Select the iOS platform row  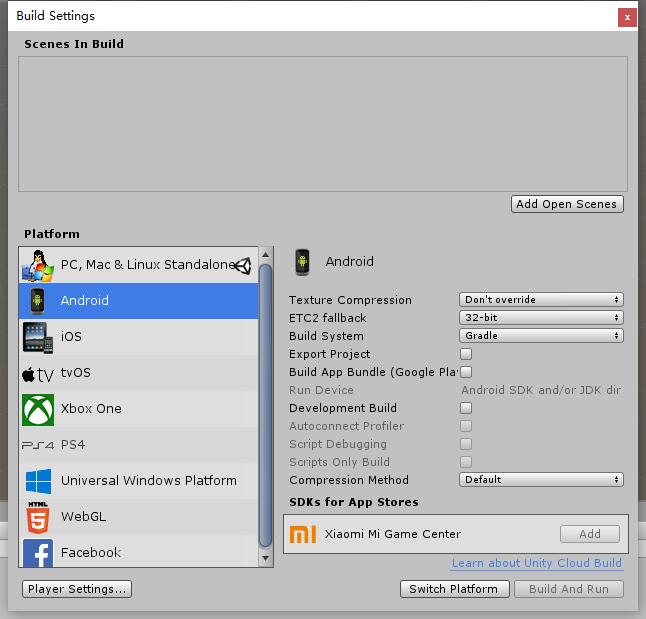click(x=138, y=337)
